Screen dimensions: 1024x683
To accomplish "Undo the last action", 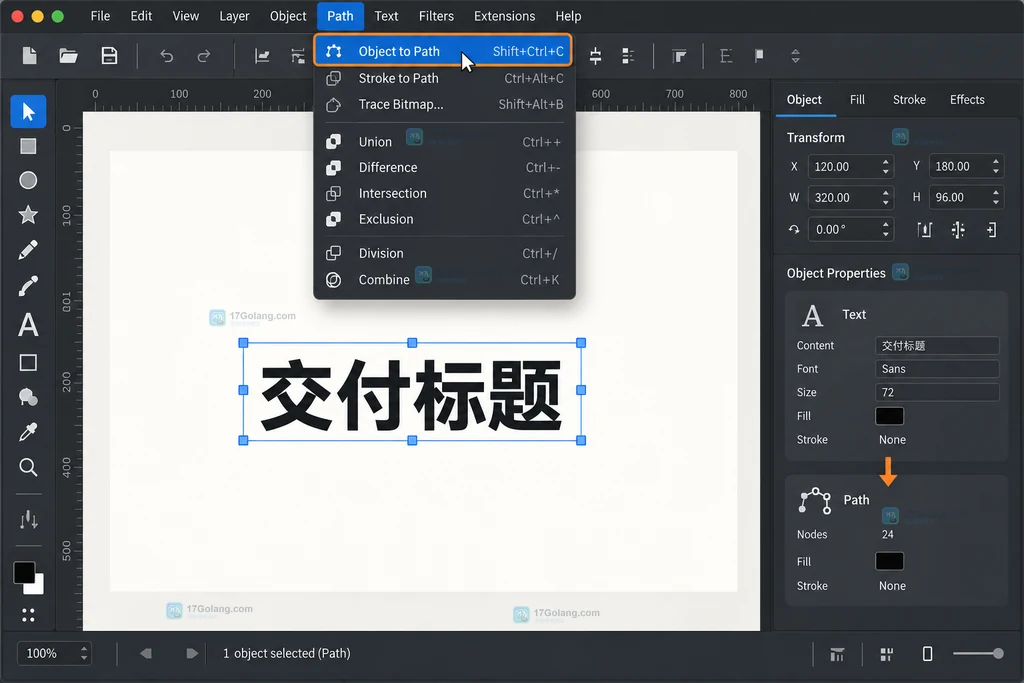I will tap(167, 56).
